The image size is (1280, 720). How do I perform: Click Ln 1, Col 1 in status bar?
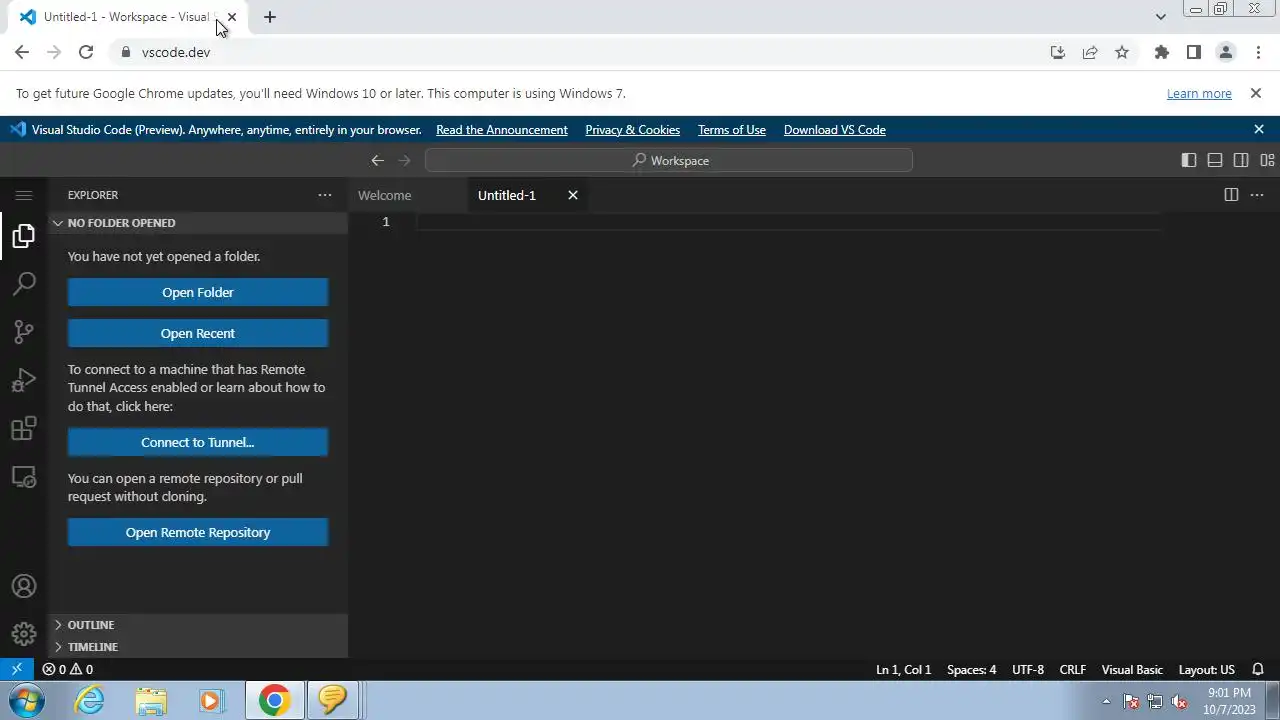(x=903, y=669)
